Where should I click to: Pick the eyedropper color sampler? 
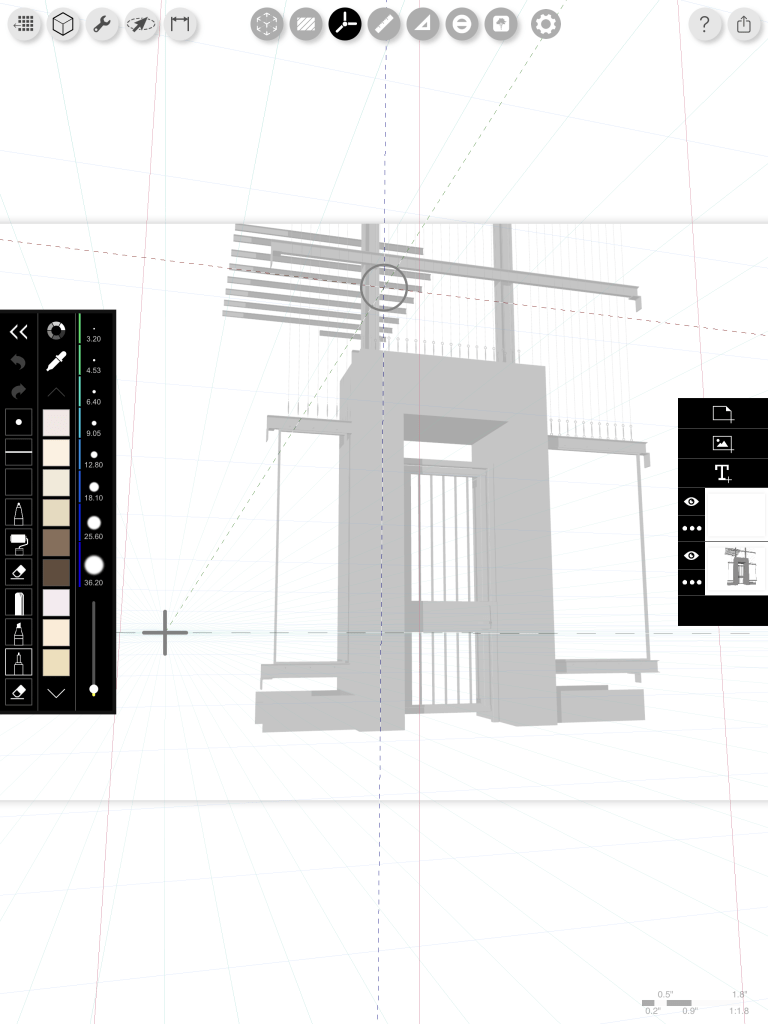point(56,362)
